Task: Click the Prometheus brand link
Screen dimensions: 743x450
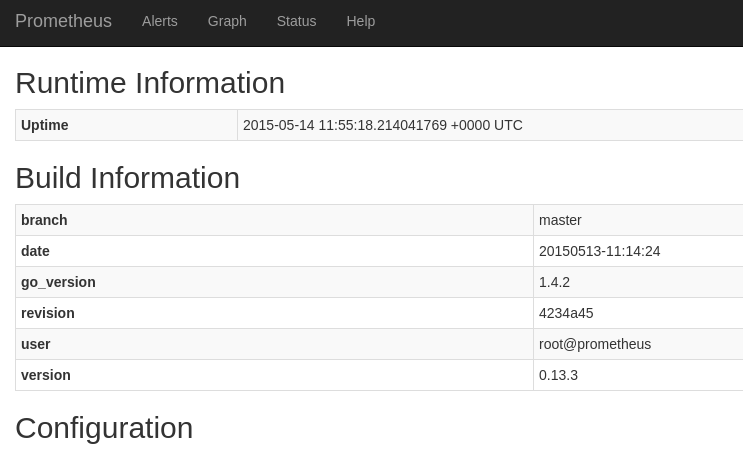Action: coord(63,21)
